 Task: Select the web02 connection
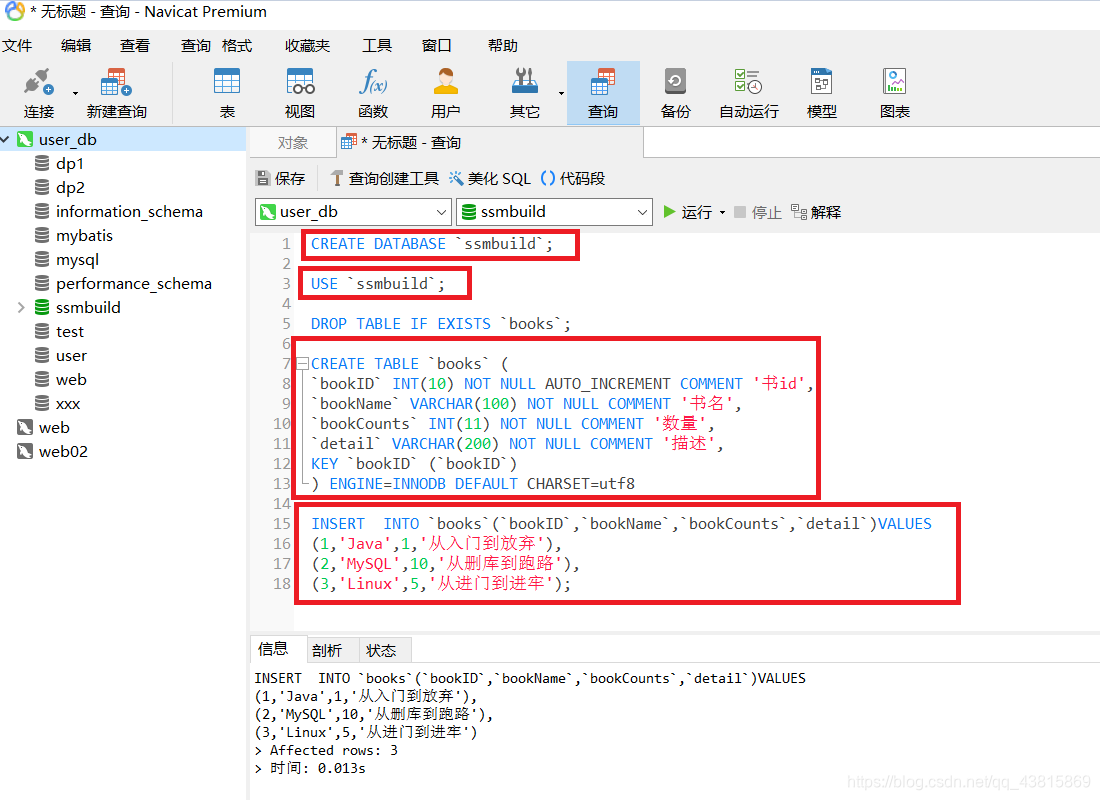[x=53, y=451]
